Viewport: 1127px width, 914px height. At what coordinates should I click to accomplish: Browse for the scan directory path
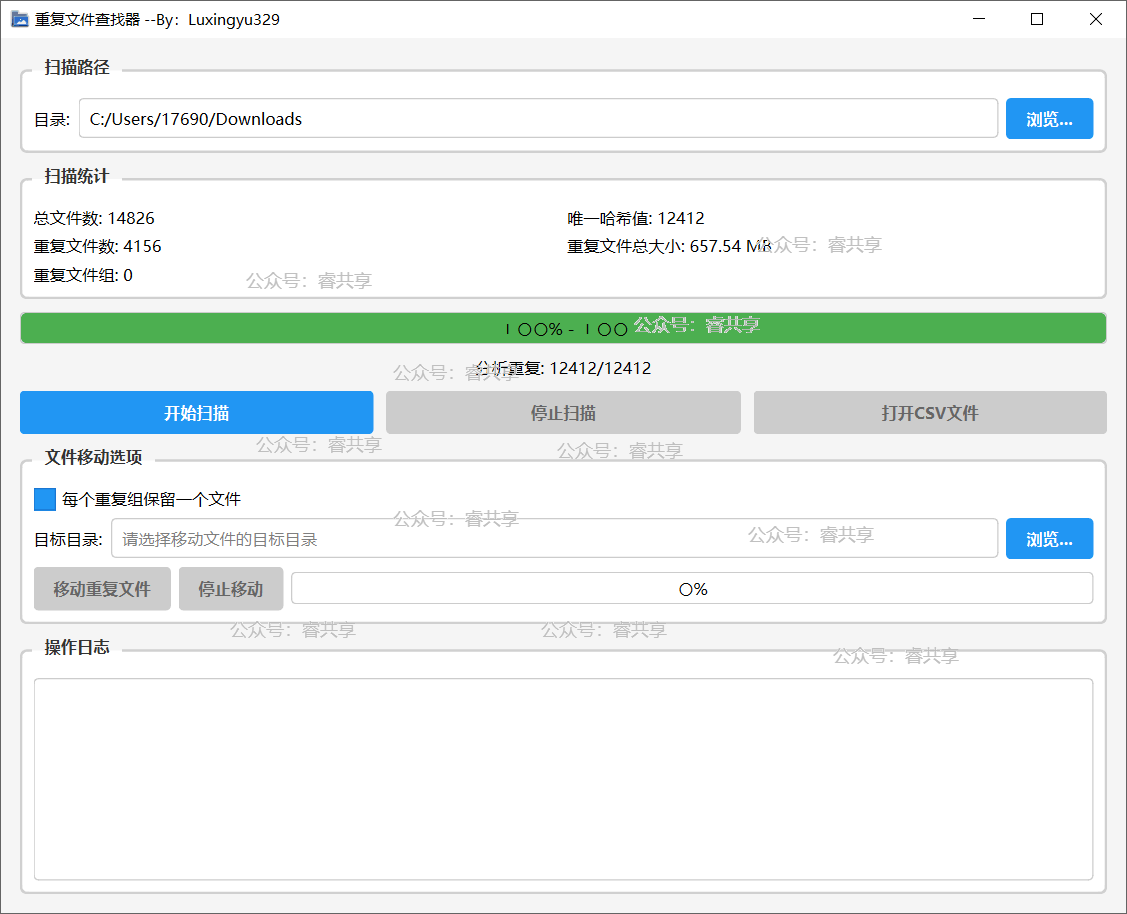(1049, 119)
